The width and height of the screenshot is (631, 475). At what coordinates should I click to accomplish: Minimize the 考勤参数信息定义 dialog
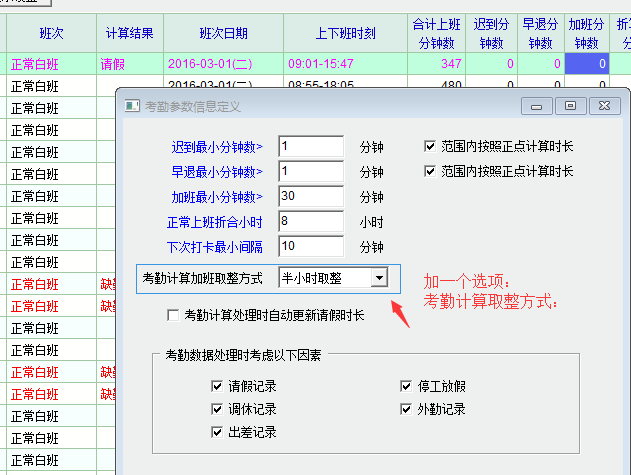538,105
